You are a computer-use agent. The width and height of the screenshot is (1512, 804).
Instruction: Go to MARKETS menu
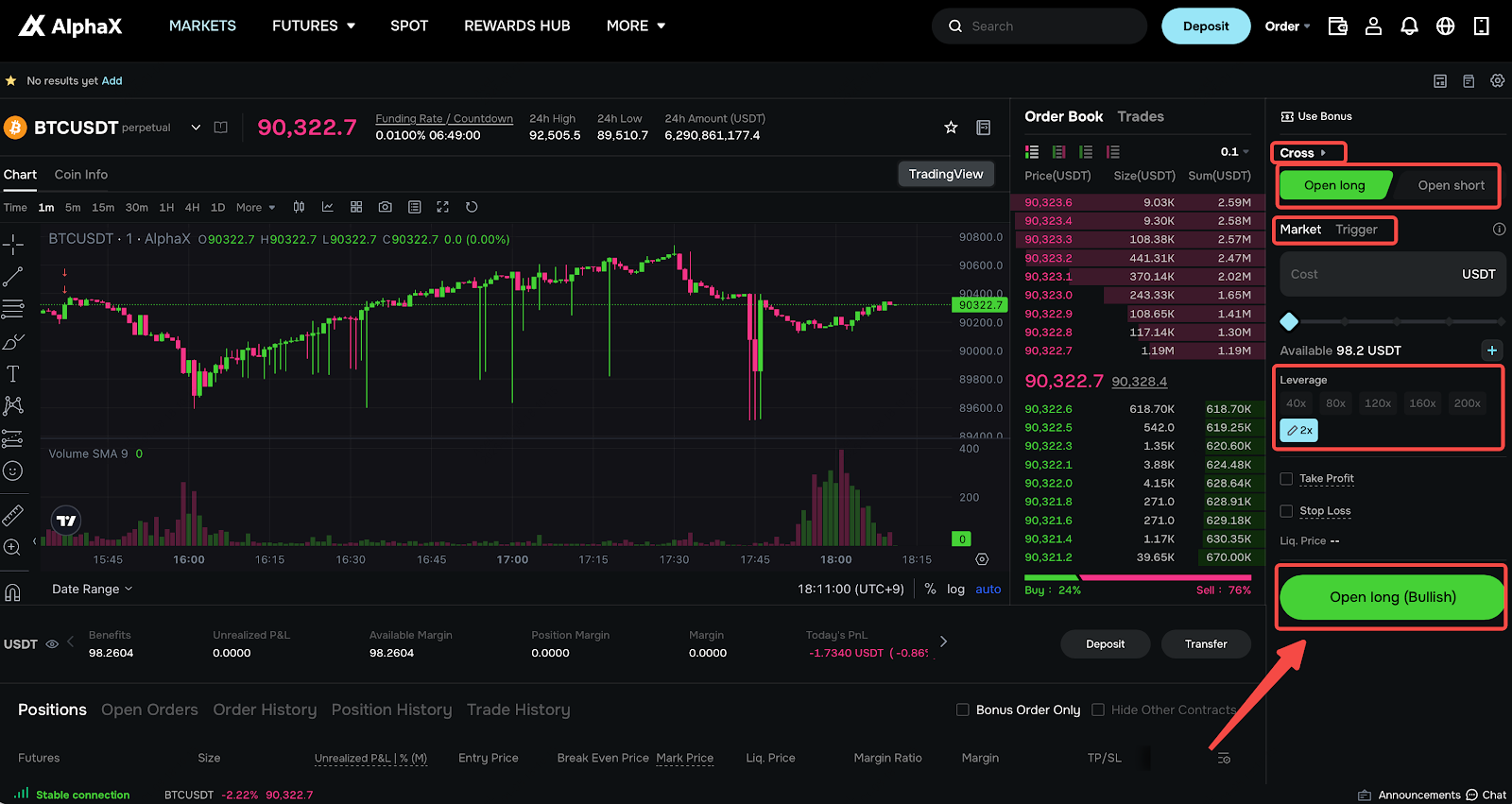(202, 26)
